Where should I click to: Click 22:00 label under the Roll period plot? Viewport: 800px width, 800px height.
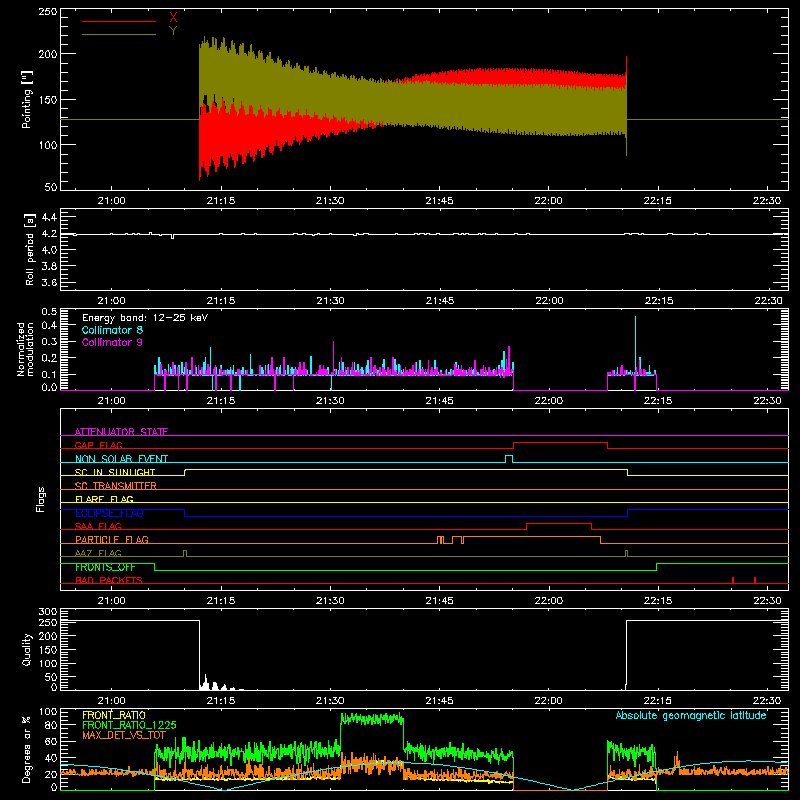pyautogui.click(x=549, y=301)
